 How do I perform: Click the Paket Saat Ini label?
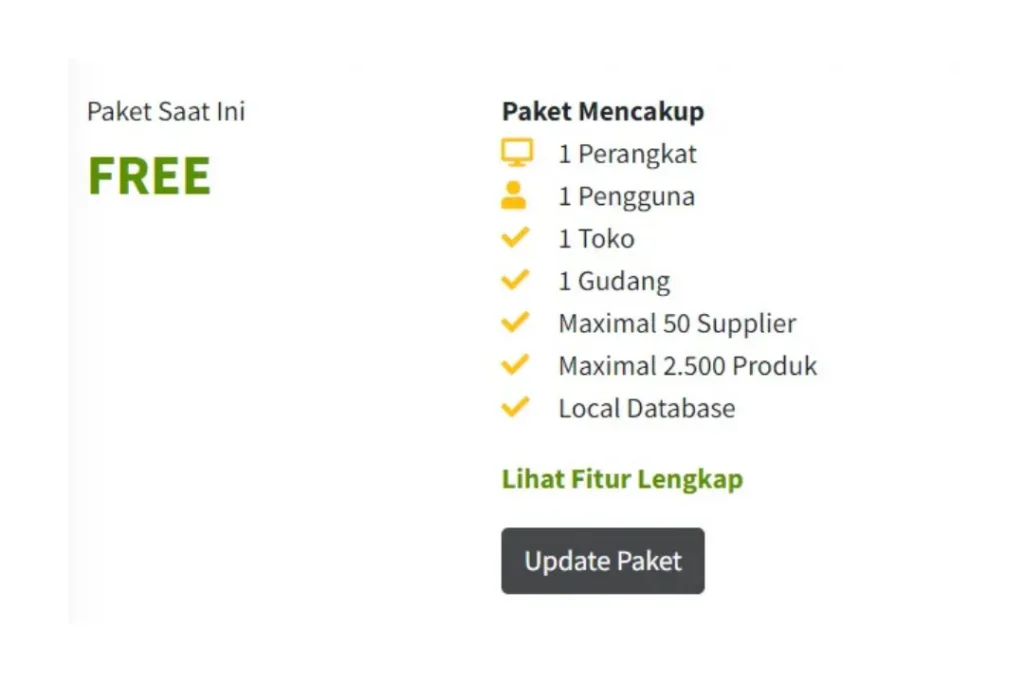tap(166, 111)
